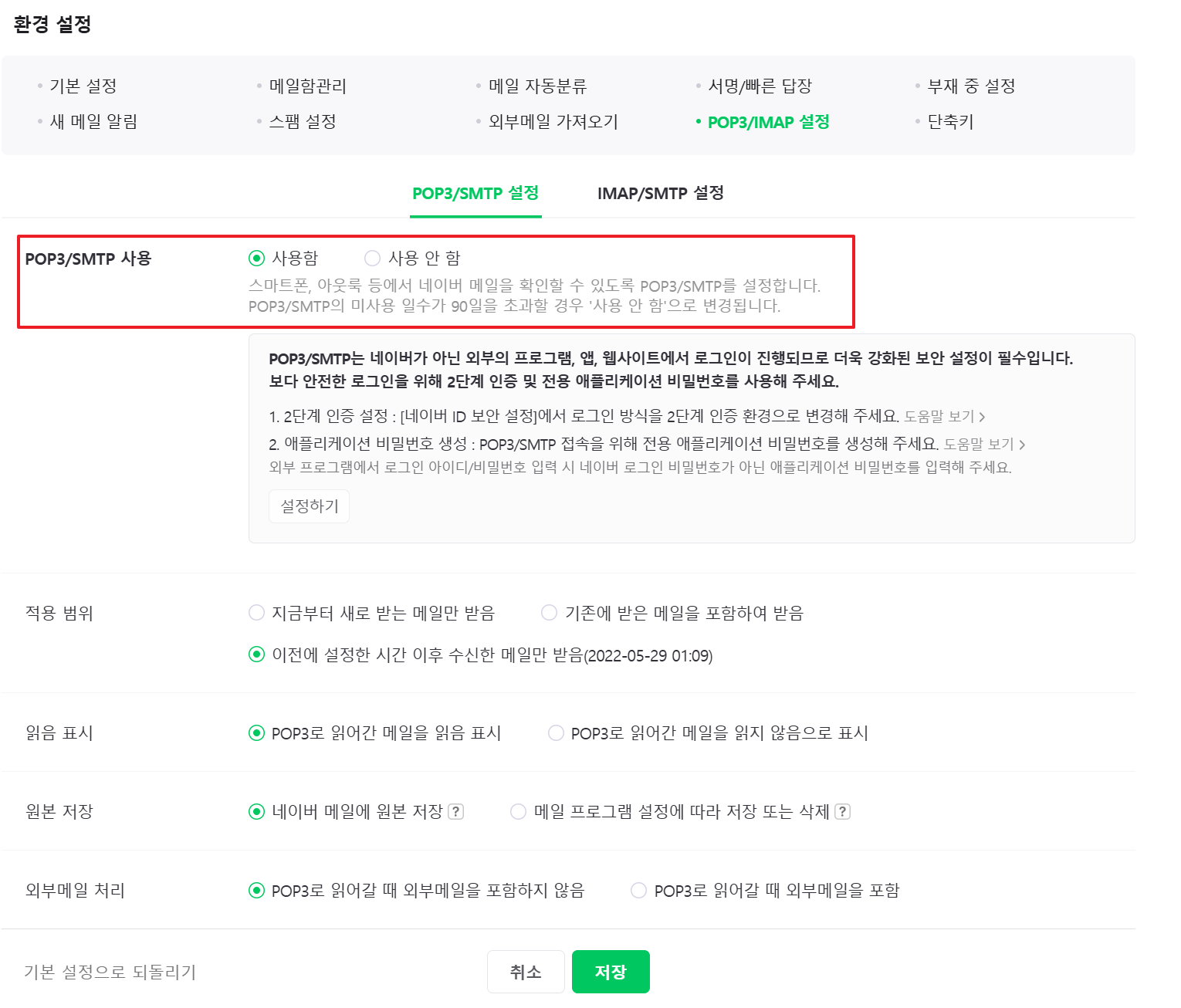Click 기본 설정으로 되돌리기
Viewport: 1181px width, 1008px height.
[110, 972]
